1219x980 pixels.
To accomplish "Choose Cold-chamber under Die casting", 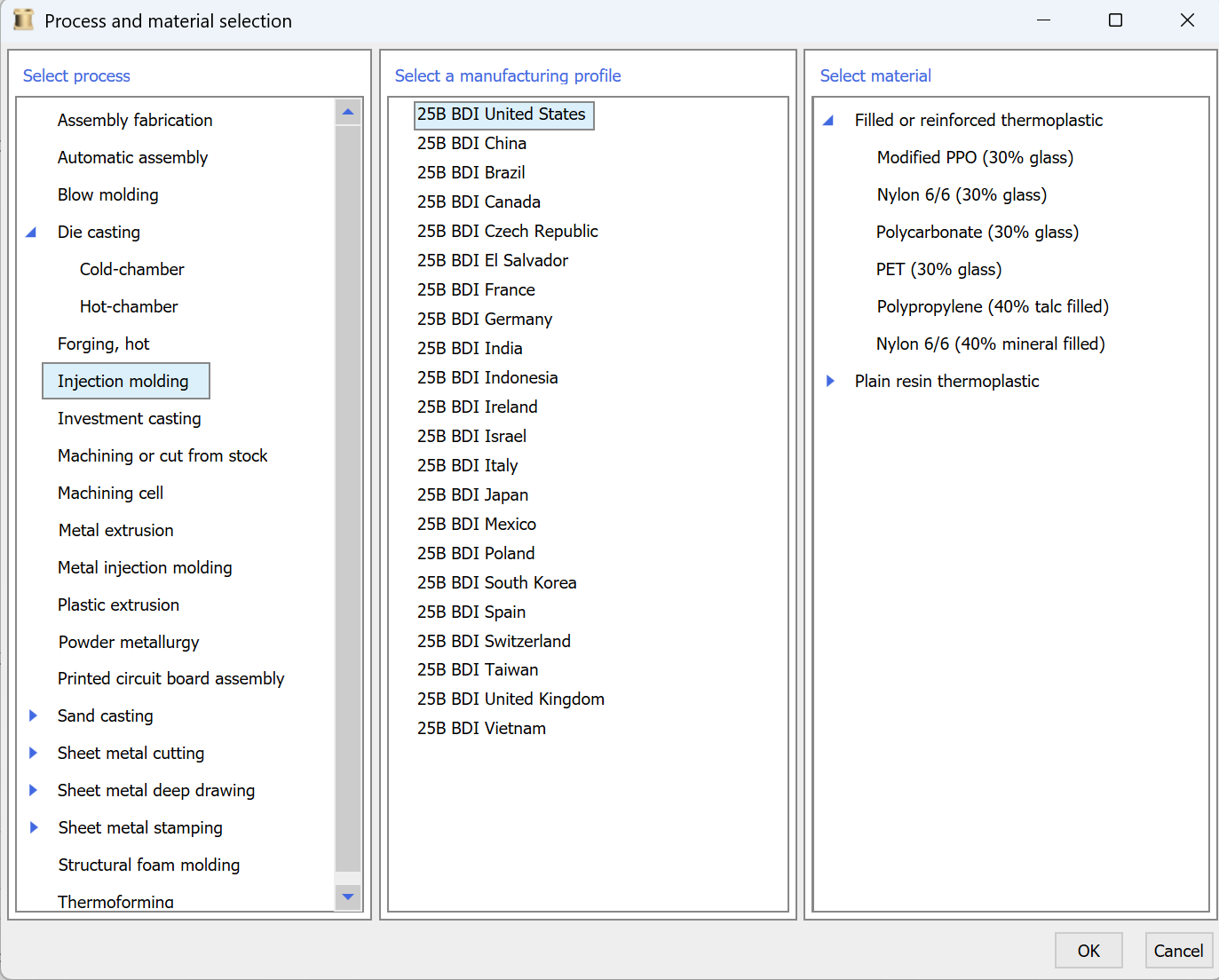I will click(131, 269).
